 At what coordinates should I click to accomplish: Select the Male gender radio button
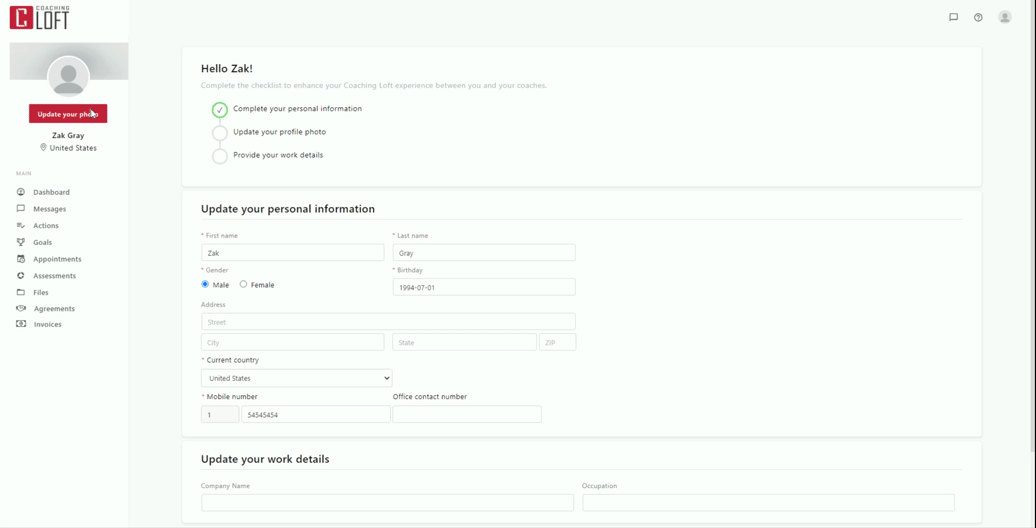[205, 284]
